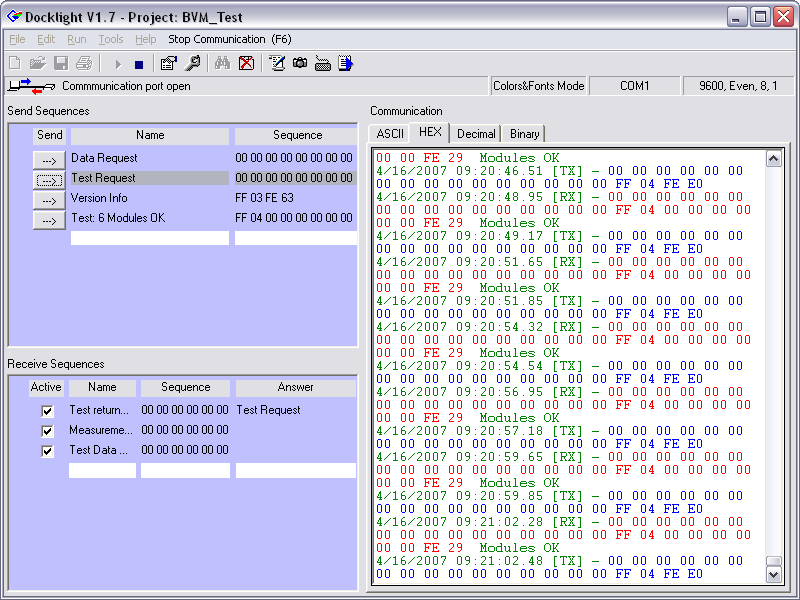Screen dimensions: 800x600
Task: Click the empty Sequence field in Send Sequences
Action: click(295, 238)
